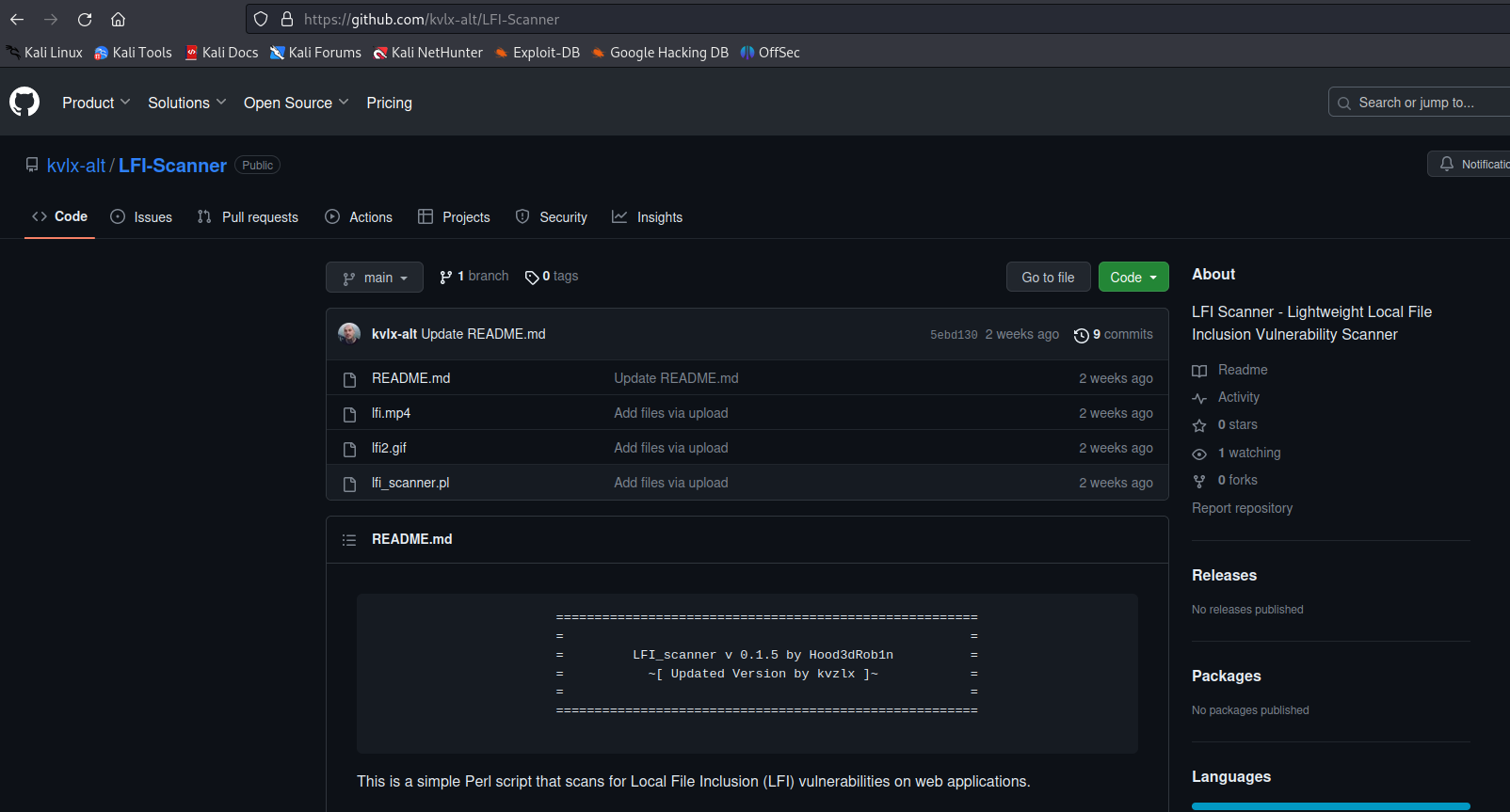The width and height of the screenshot is (1510, 812).
Task: Open the Actions tab
Action: click(359, 217)
